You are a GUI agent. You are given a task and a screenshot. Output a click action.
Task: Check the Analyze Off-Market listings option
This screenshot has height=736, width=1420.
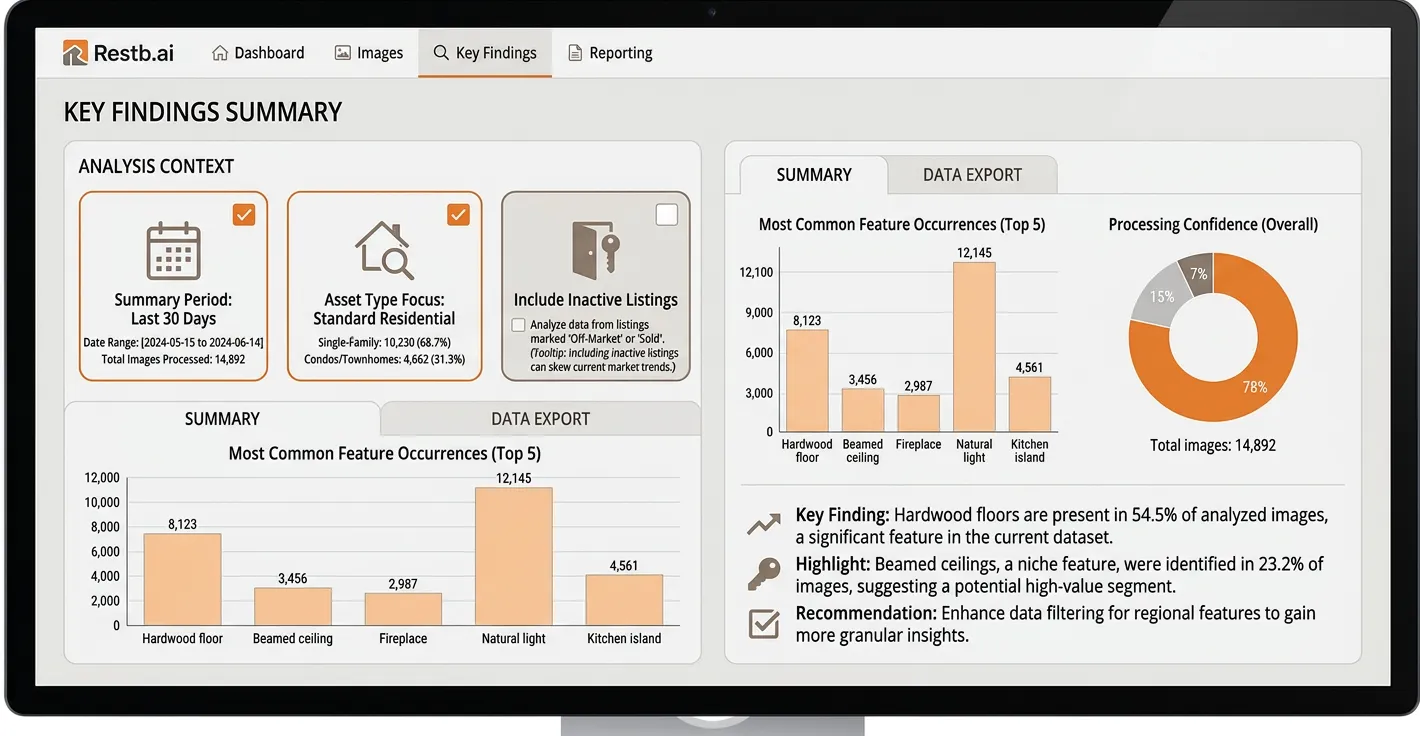517,325
